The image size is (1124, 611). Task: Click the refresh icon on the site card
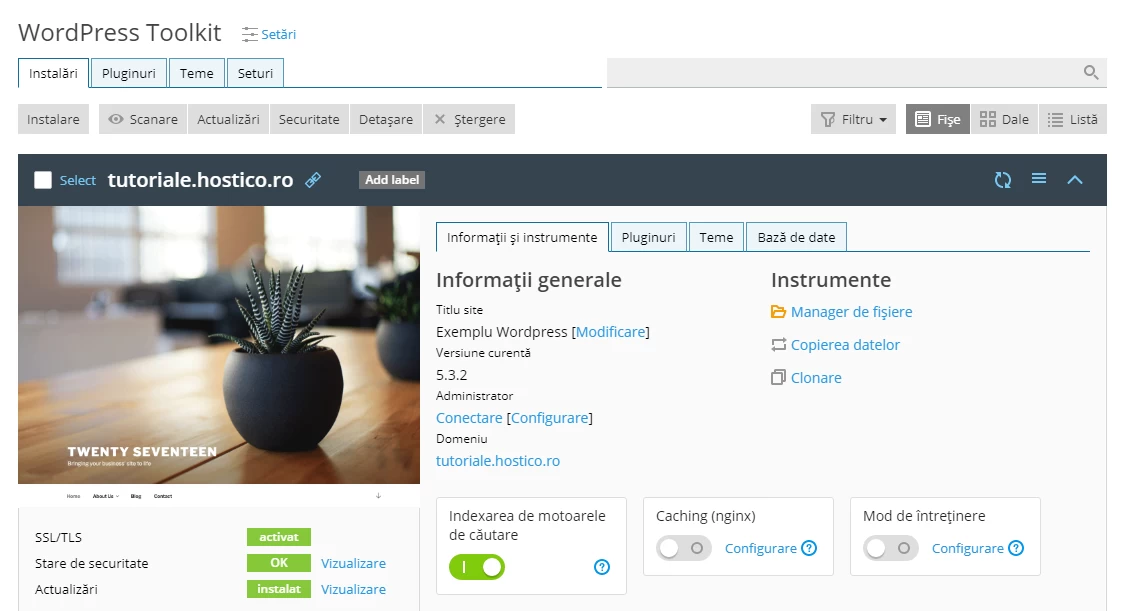[1002, 180]
